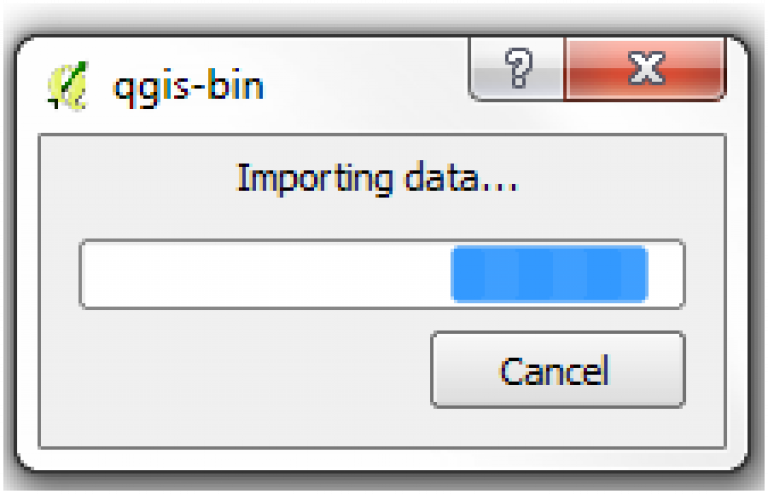The width and height of the screenshot is (768, 494).
Task: Click the blue progress bar chunk
Action: coord(550,274)
